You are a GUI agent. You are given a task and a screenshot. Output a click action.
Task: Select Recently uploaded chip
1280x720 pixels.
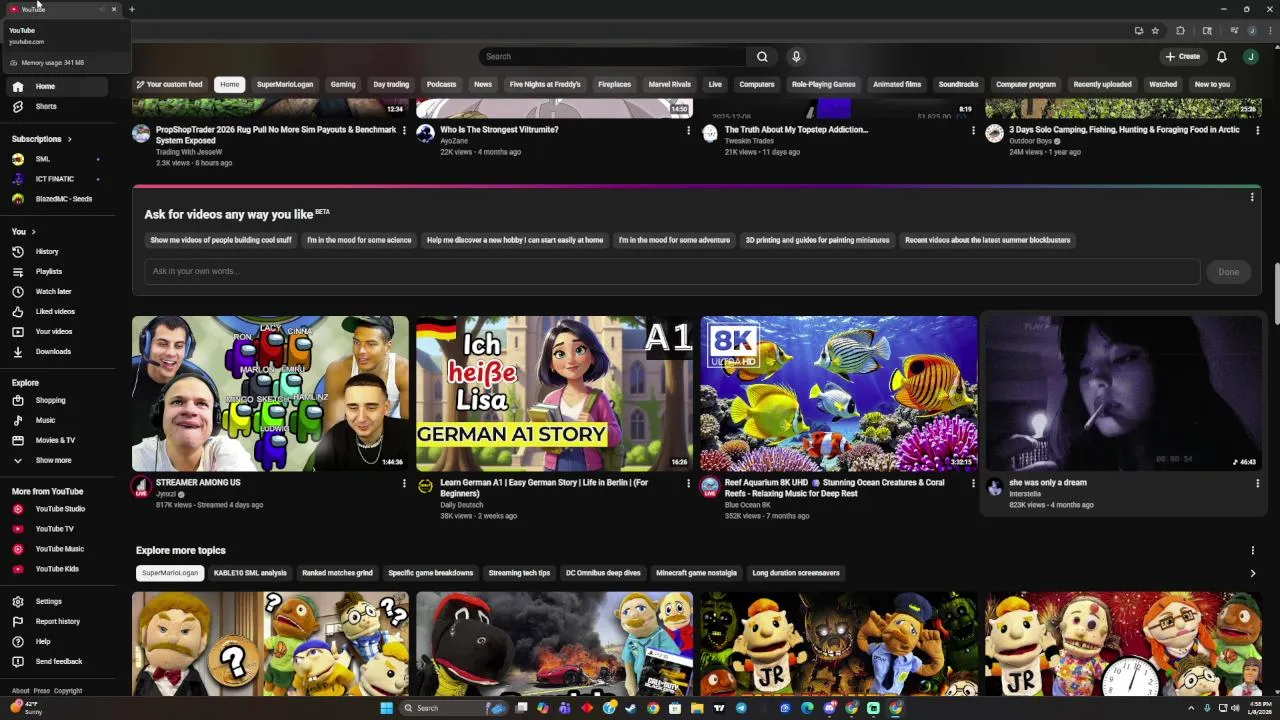pos(1102,84)
